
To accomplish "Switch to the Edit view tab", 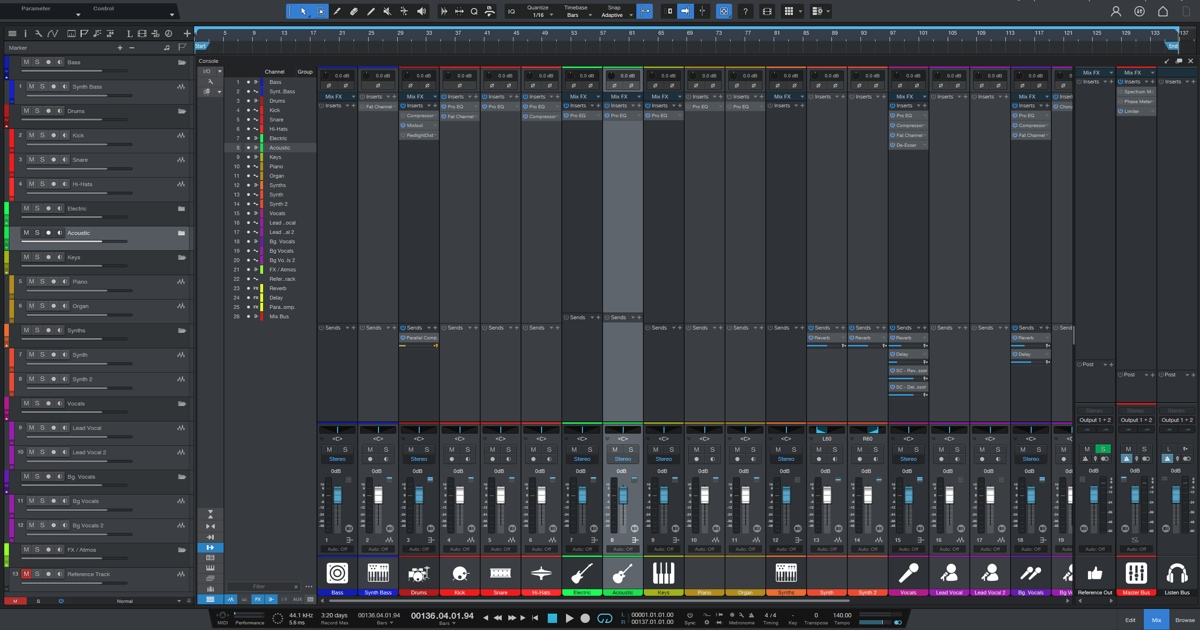I will click(1130, 620).
